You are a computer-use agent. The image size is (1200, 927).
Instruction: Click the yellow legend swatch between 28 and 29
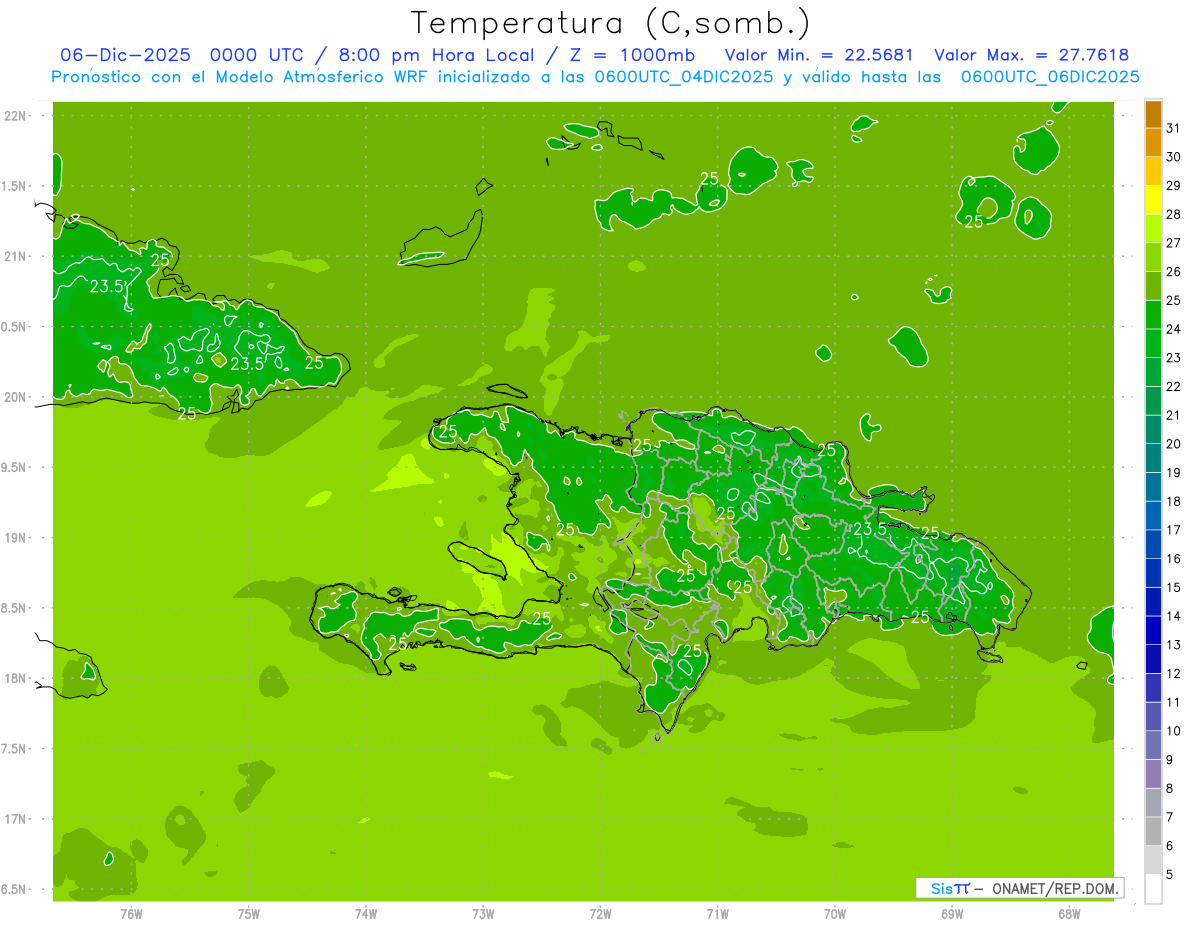1153,200
